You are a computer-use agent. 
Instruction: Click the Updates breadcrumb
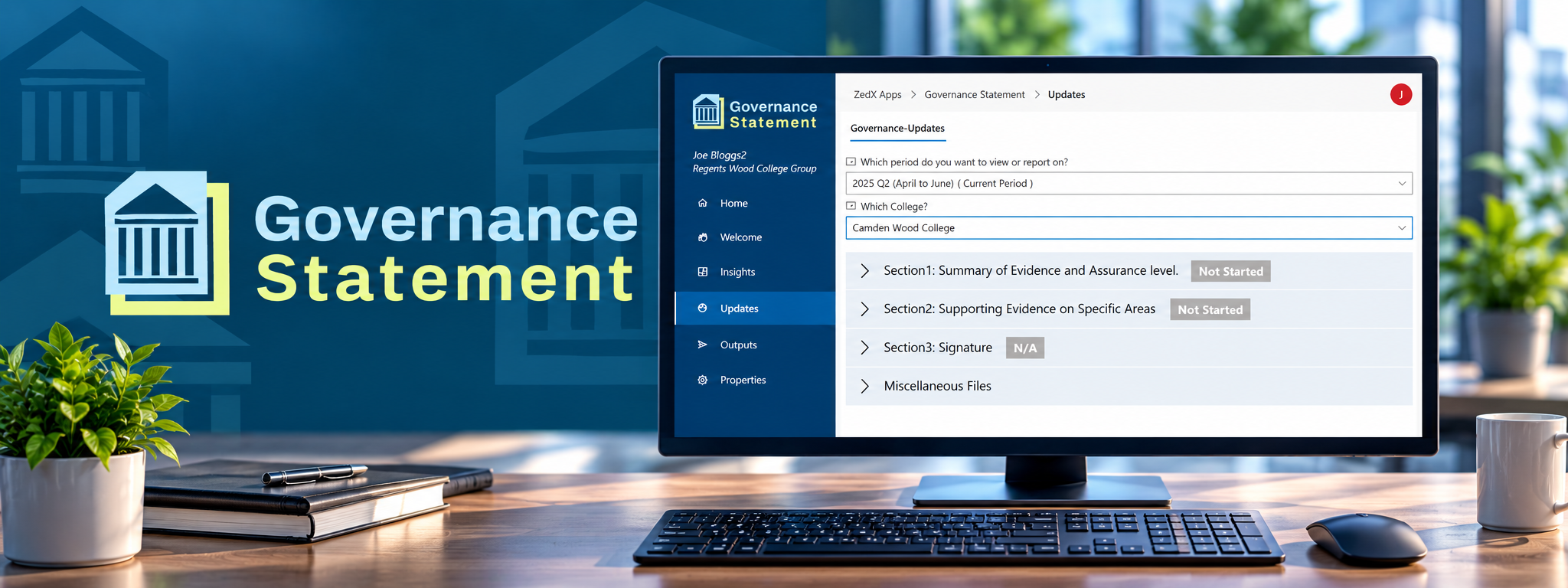click(1066, 95)
